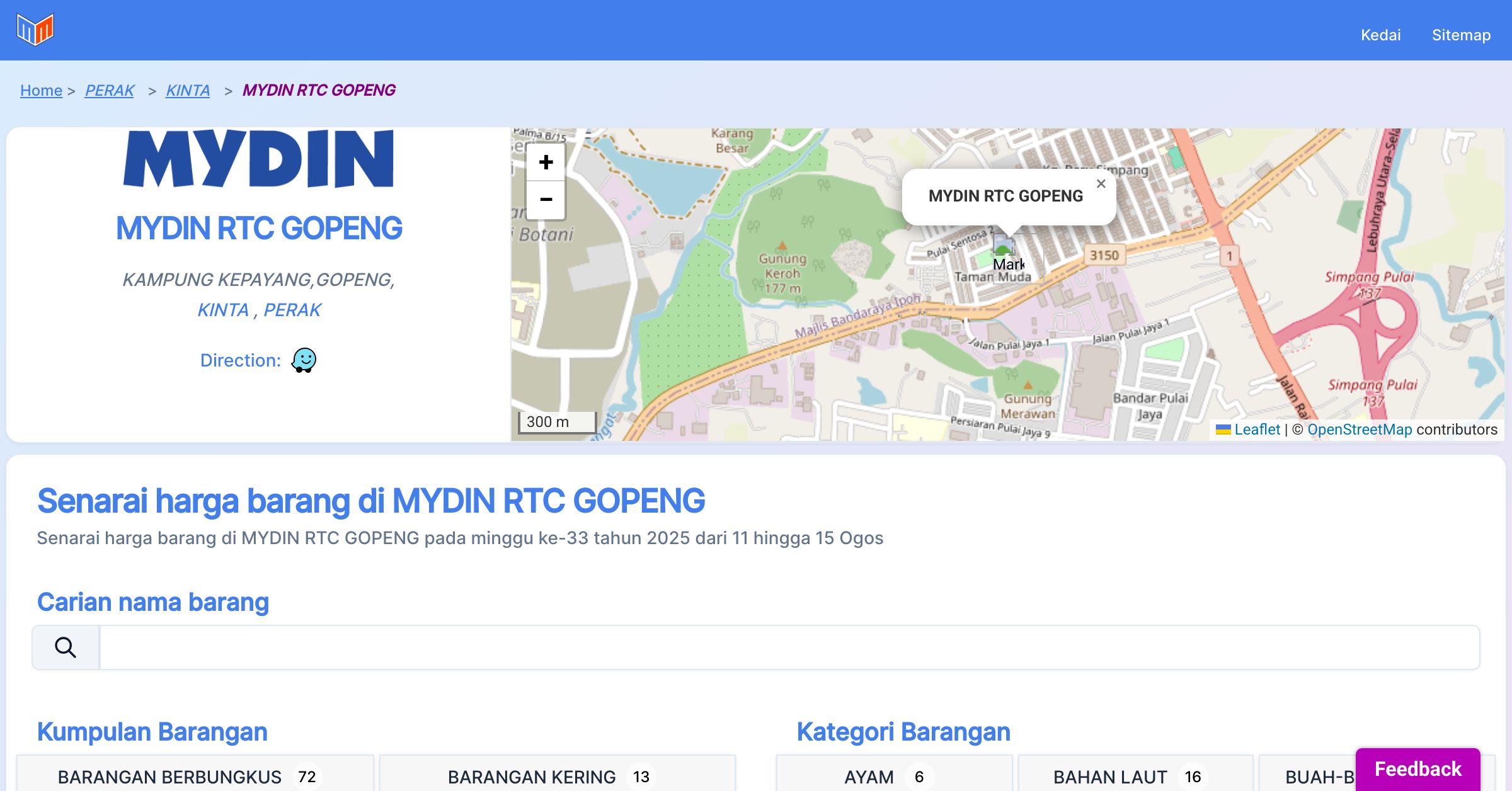1512x791 pixels.
Task: Click the search magnifier icon
Action: [x=66, y=647]
